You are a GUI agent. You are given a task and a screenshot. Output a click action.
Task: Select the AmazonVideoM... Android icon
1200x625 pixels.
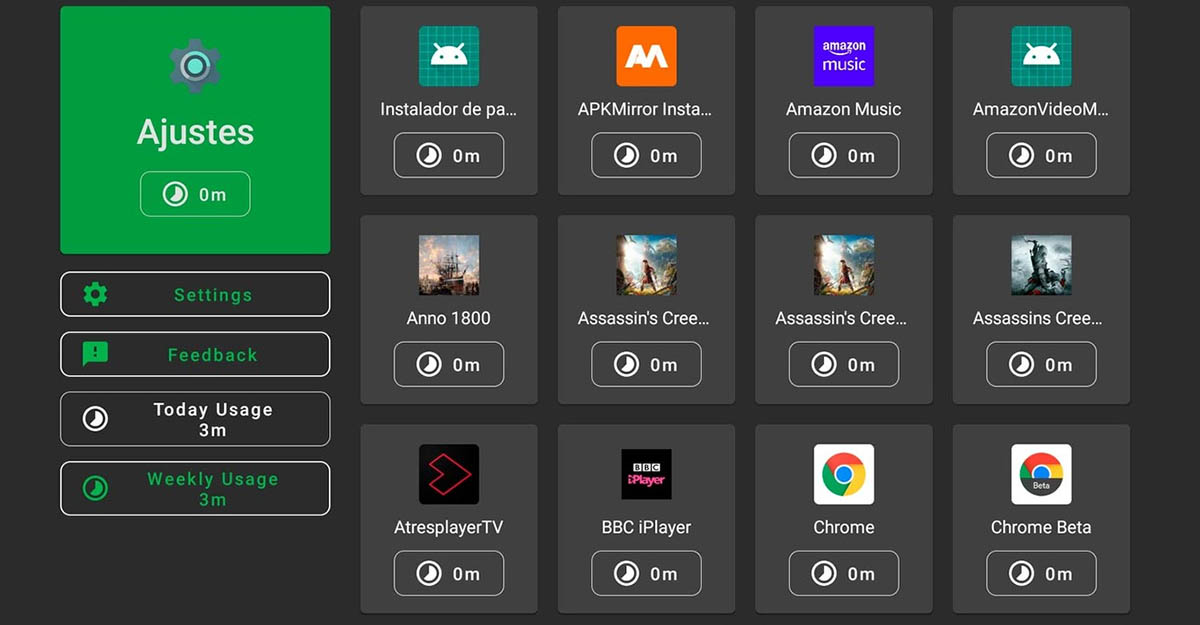pyautogui.click(x=1041, y=56)
